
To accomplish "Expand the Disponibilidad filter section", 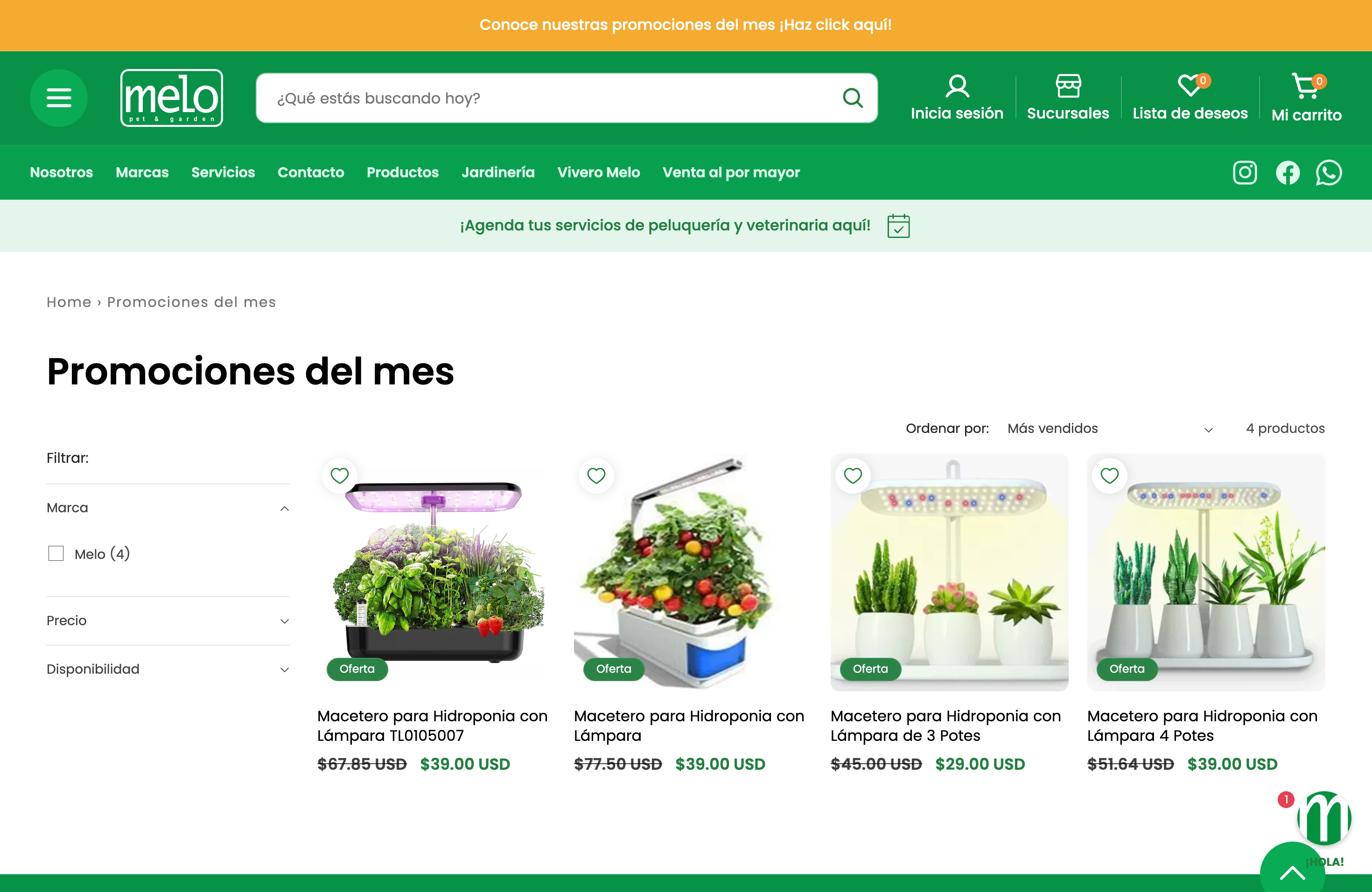I will (168, 669).
